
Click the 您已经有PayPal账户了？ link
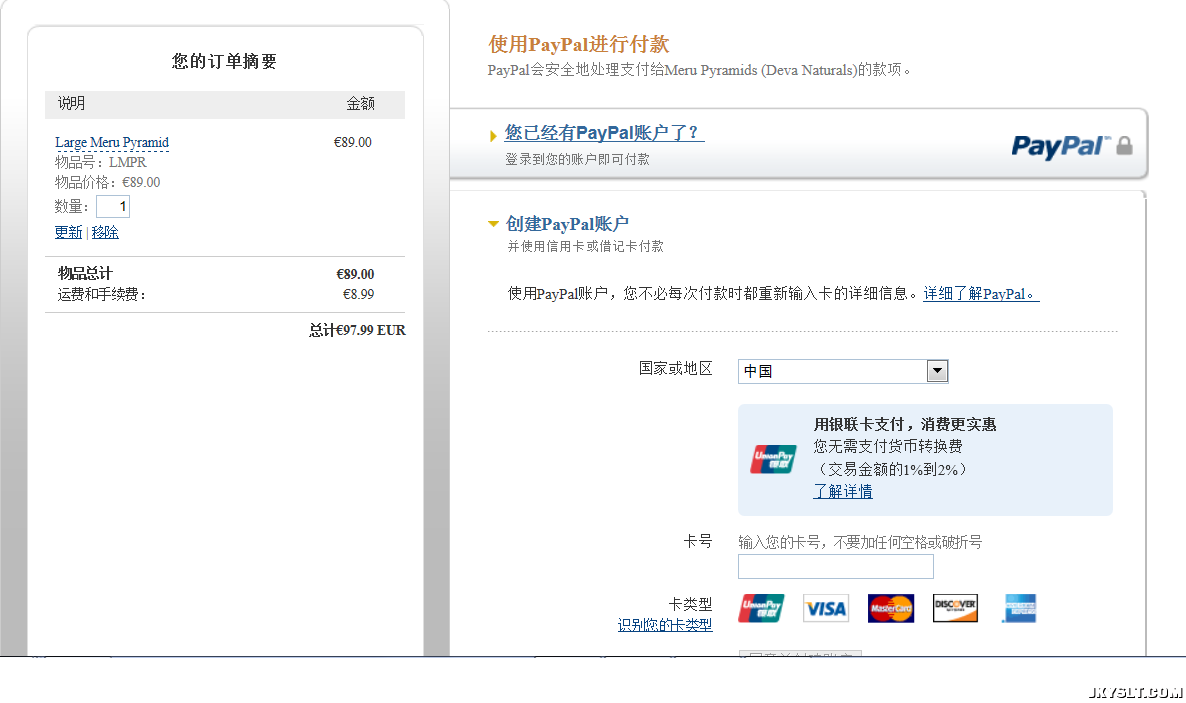pyautogui.click(x=604, y=133)
